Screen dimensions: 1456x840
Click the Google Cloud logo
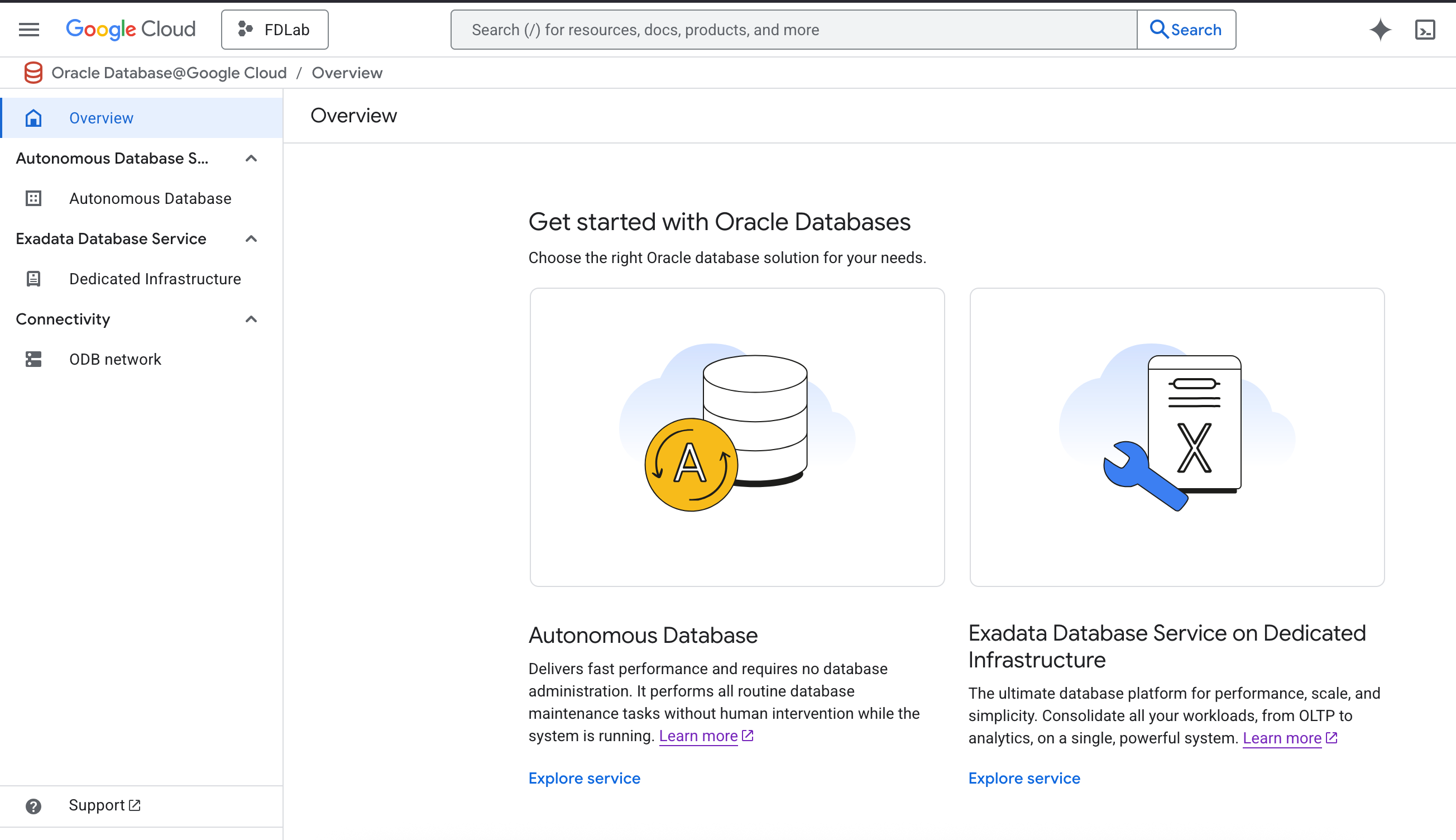click(131, 30)
